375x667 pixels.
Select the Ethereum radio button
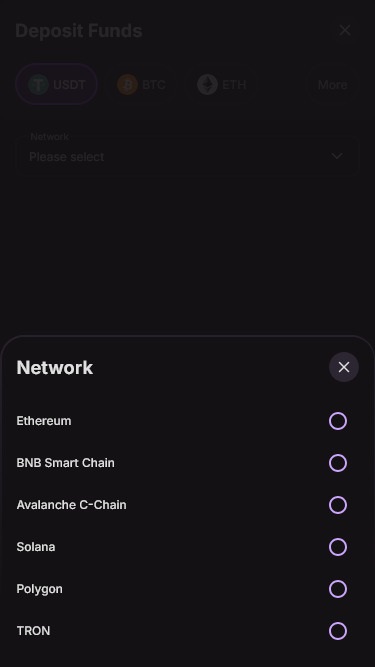338,421
